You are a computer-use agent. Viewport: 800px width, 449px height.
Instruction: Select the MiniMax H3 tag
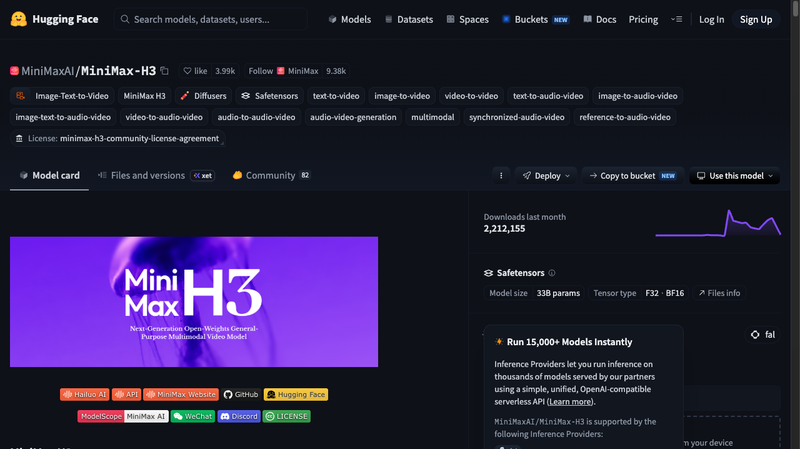point(144,96)
